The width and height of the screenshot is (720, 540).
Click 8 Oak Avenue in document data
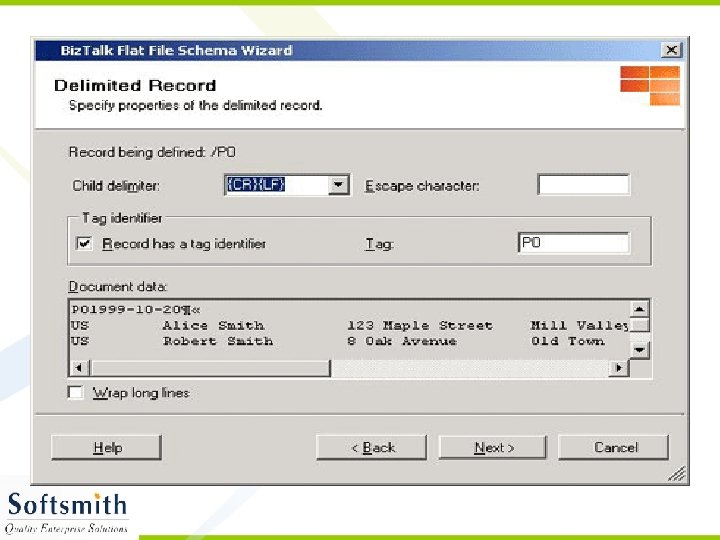click(402, 341)
